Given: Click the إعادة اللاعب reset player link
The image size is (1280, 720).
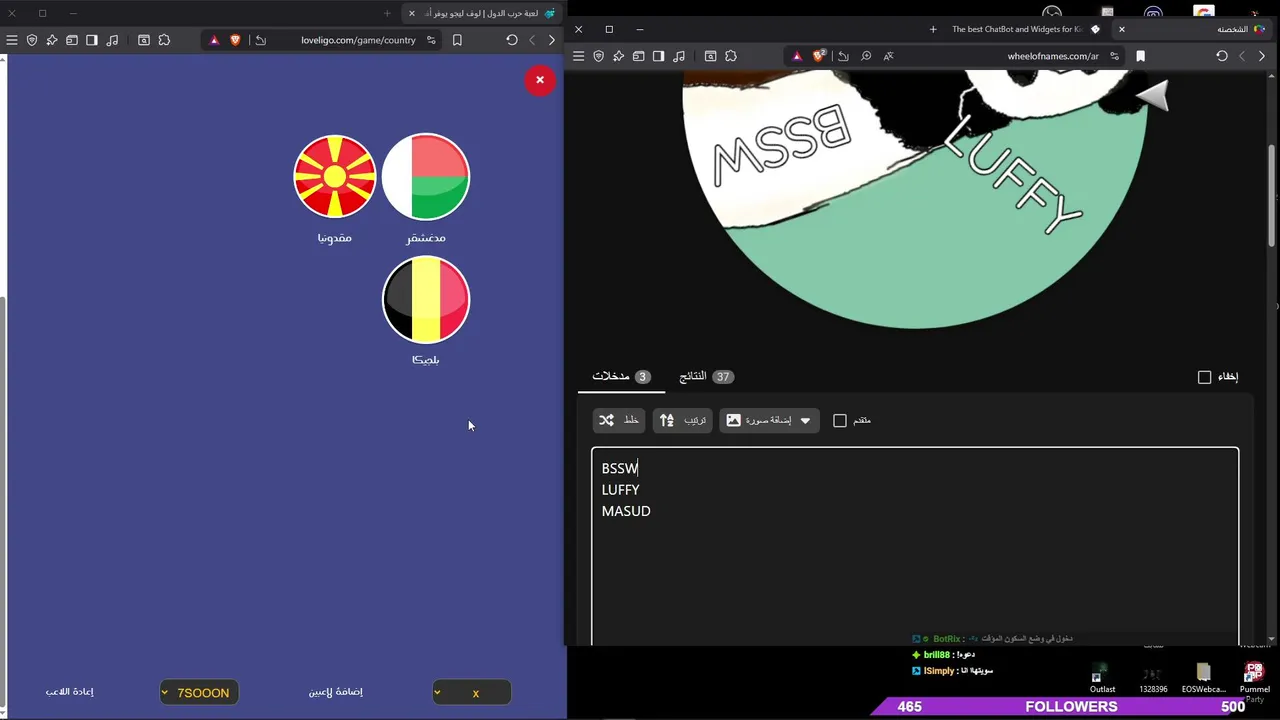Looking at the screenshot, I should [x=69, y=692].
